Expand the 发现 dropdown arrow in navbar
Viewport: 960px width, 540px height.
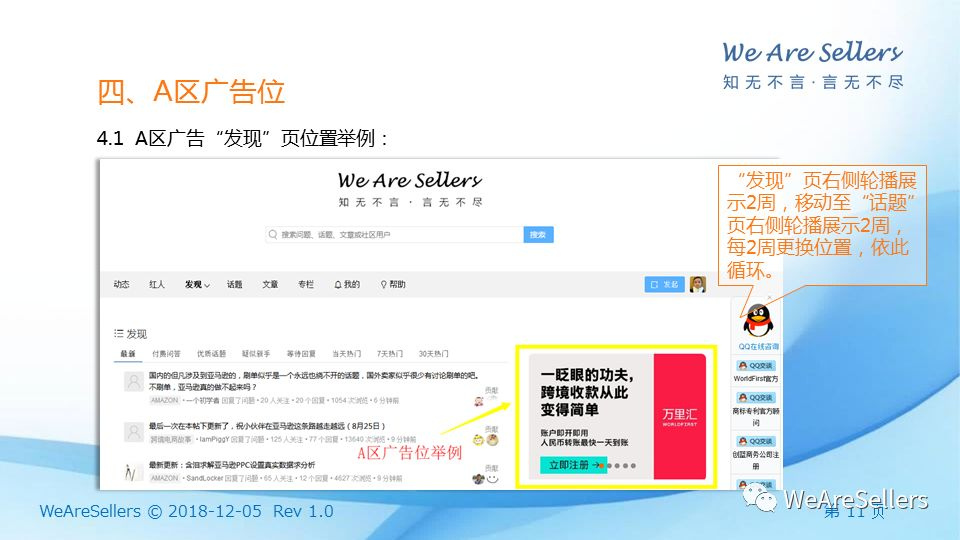207,285
